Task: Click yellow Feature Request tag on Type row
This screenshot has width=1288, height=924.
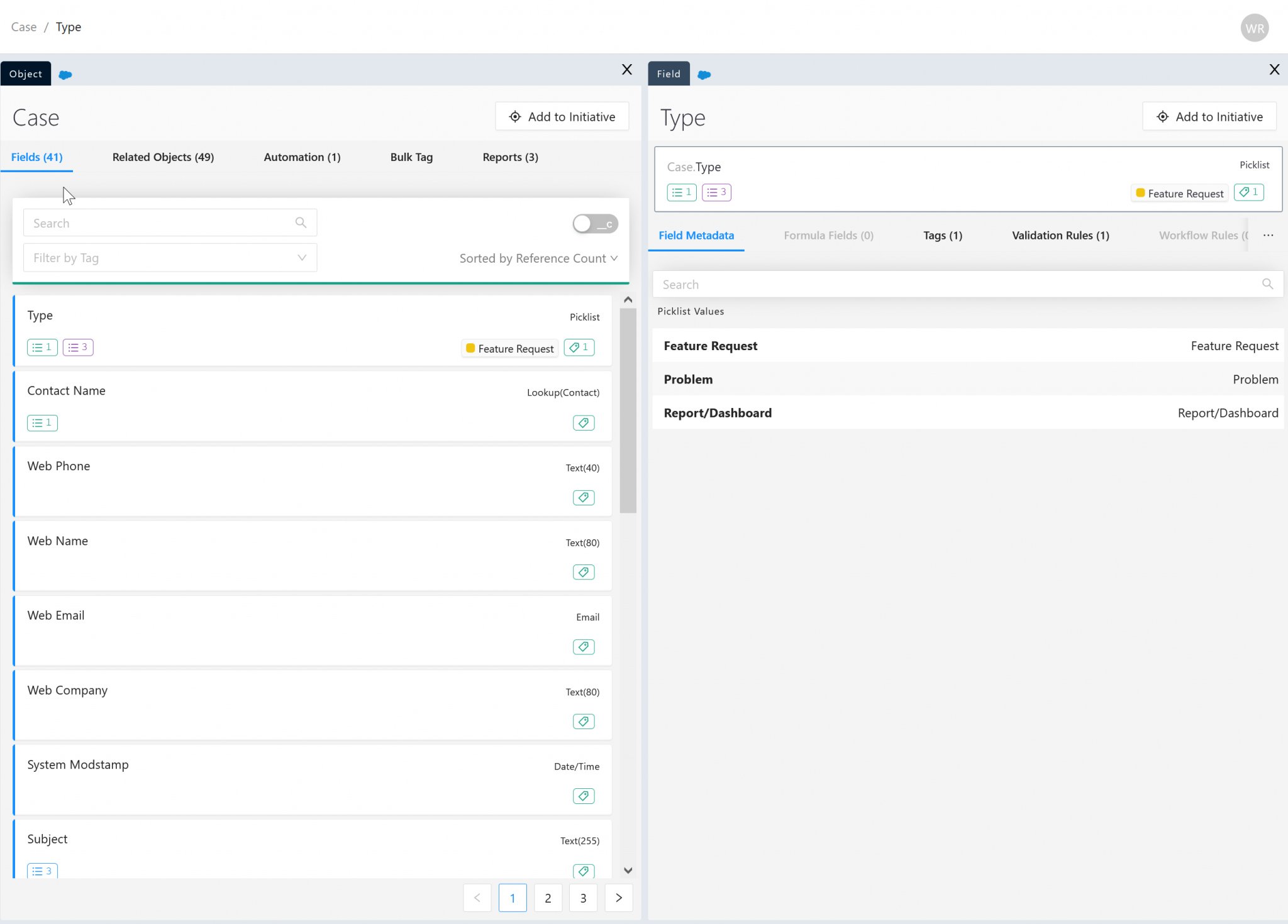Action: (x=509, y=348)
